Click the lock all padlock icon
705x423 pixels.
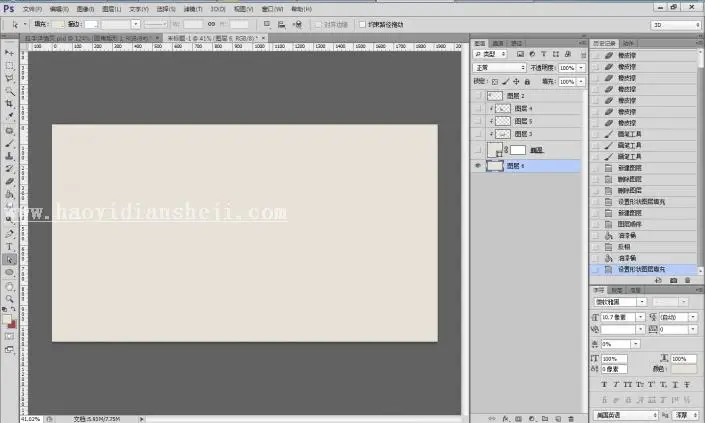click(527, 81)
